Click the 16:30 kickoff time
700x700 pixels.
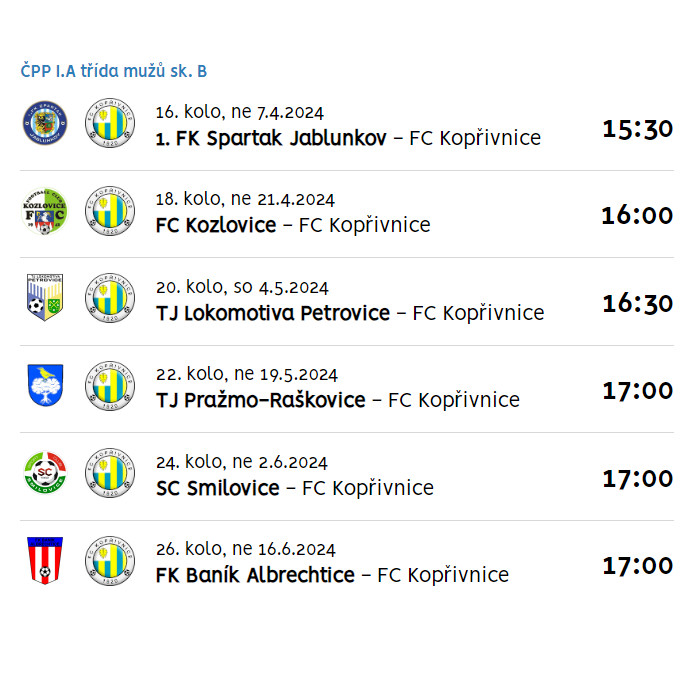[x=638, y=304]
